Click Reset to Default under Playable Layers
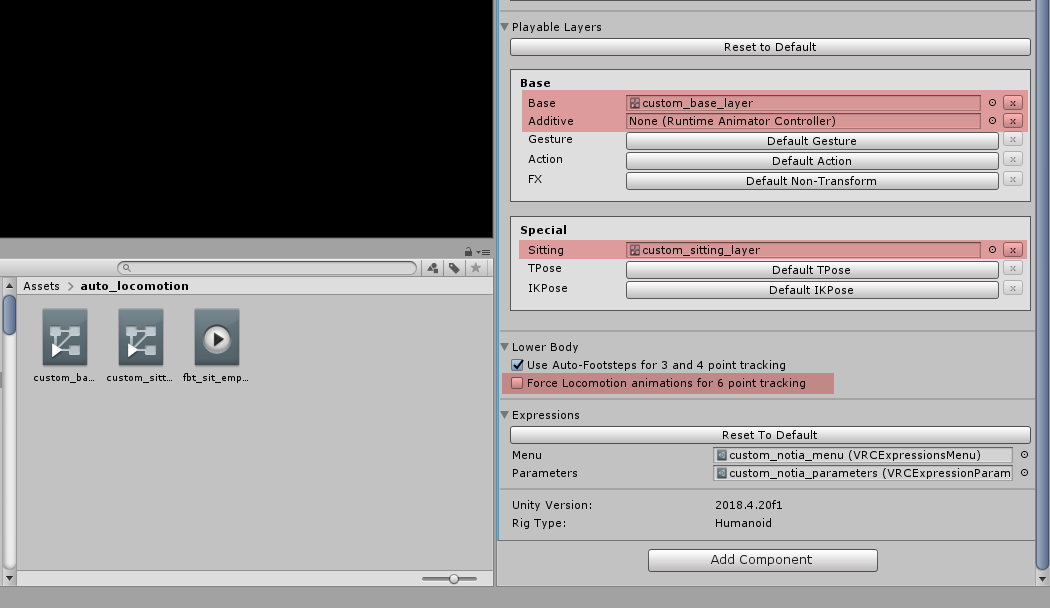 769,47
